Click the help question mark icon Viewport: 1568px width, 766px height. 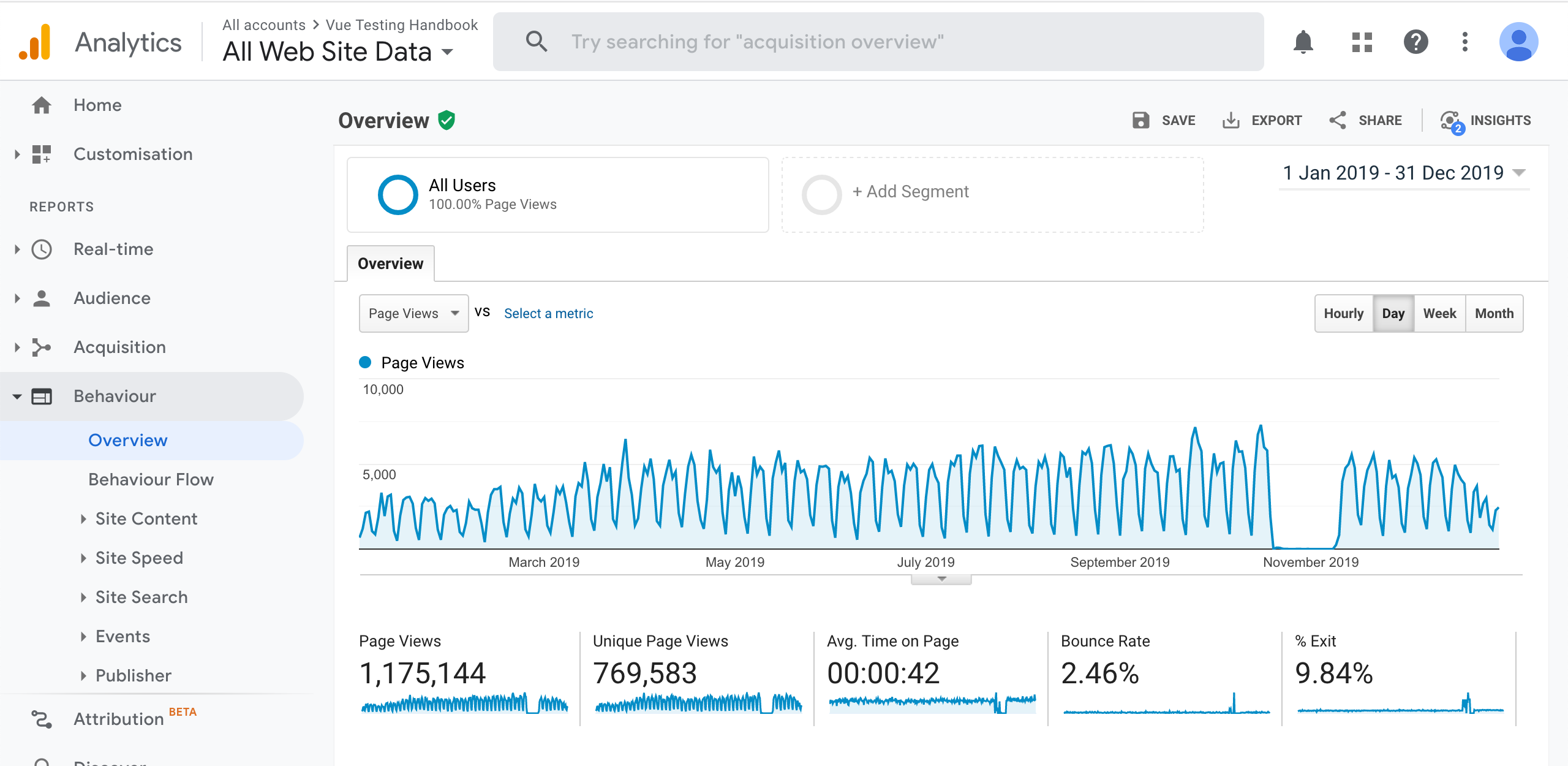1415,42
